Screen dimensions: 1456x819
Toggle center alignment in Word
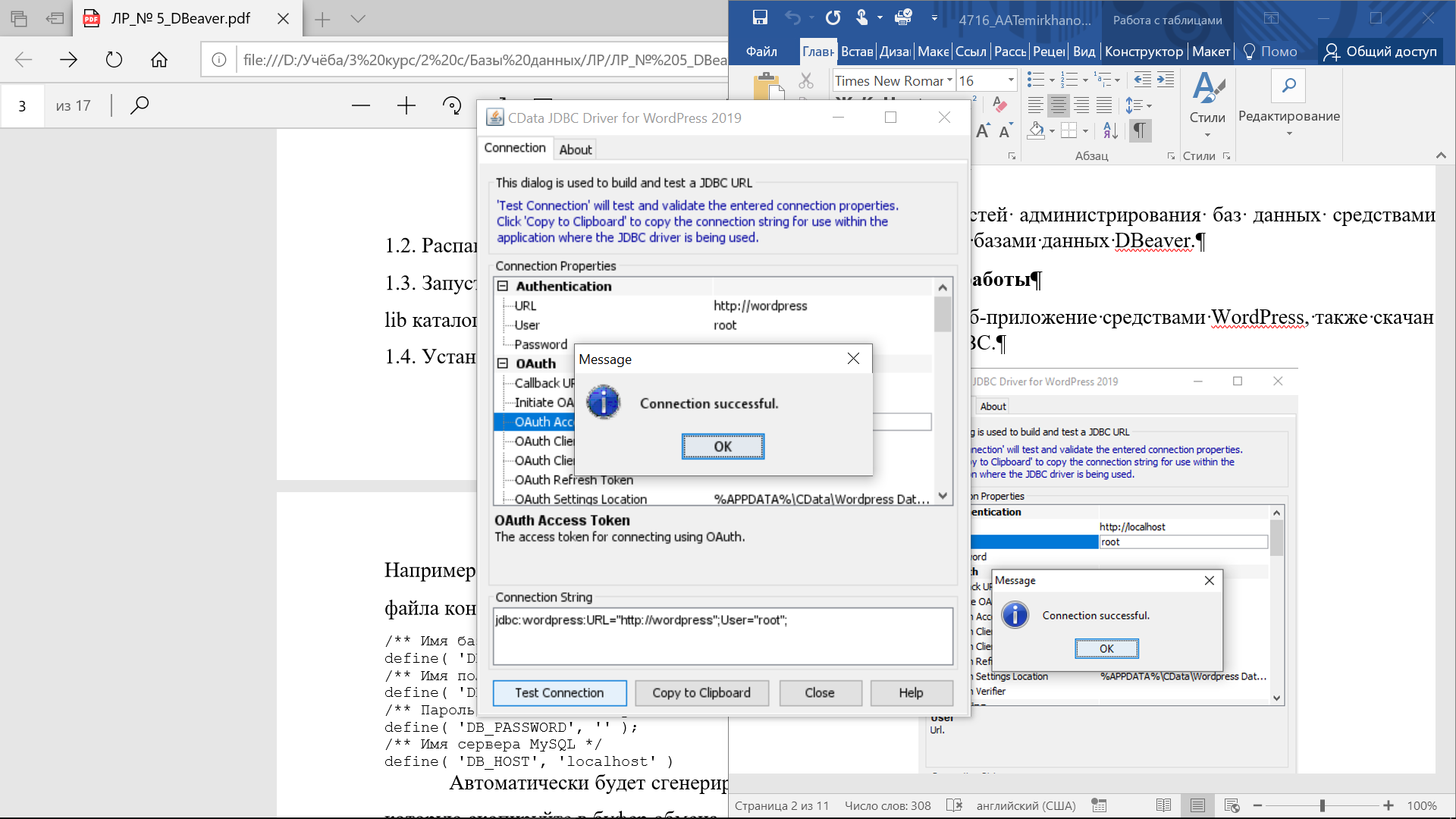(1059, 105)
